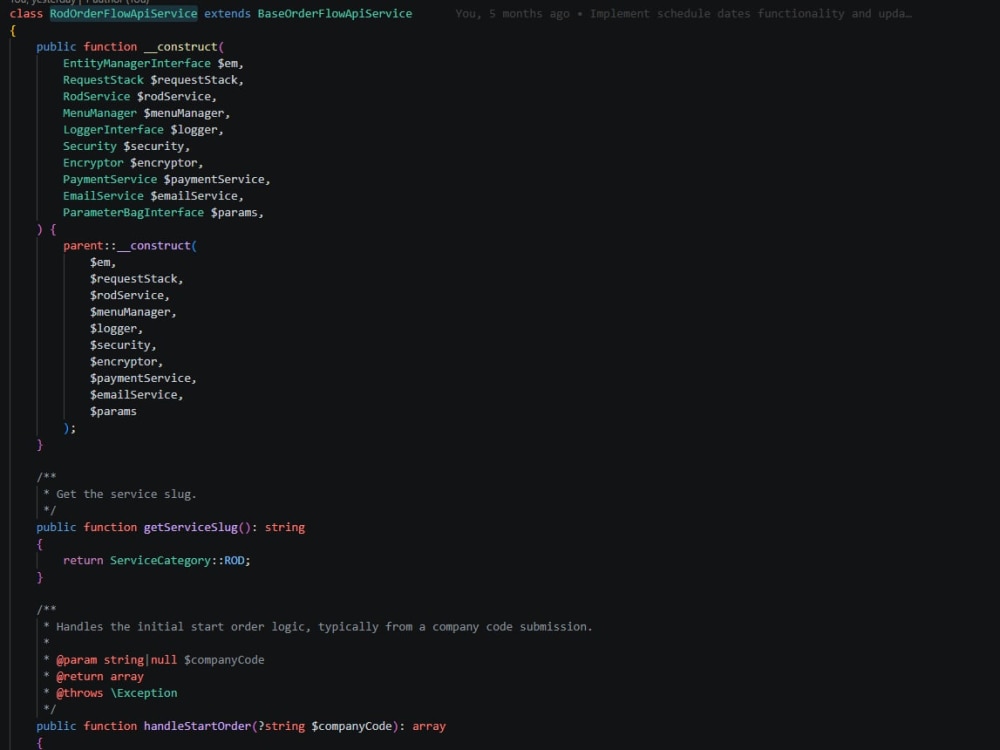Viewport: 1000px width, 750px height.
Task: Click $emailService argument in parent constructor call
Action: point(136,395)
